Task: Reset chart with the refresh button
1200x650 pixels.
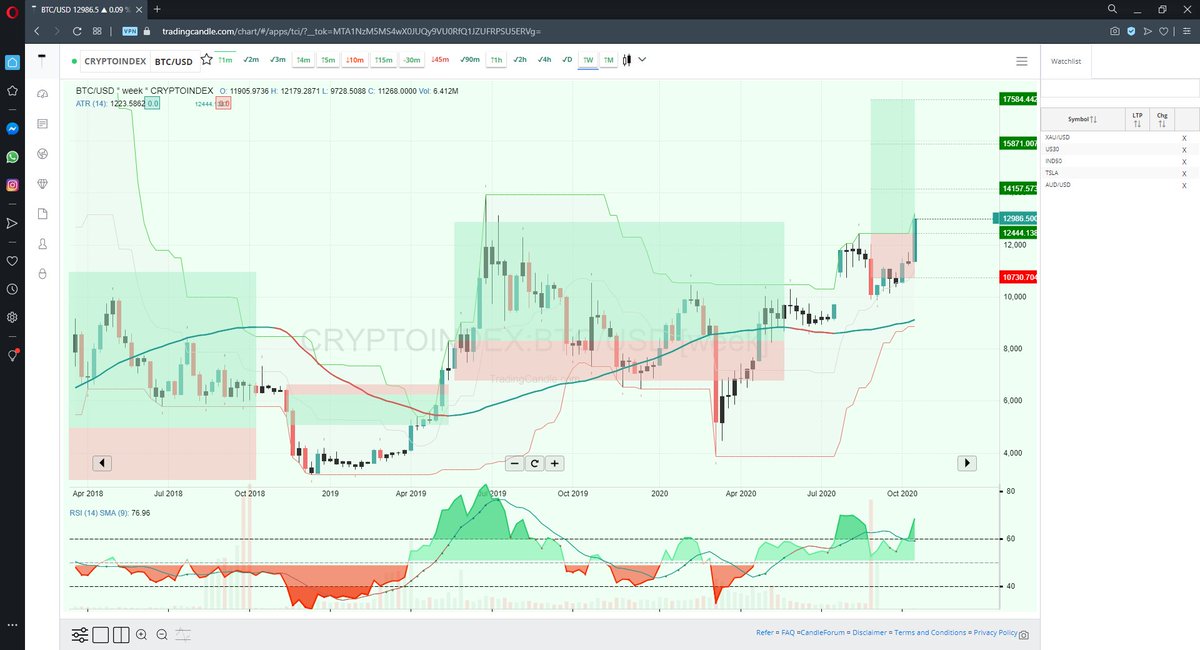Action: pos(535,463)
